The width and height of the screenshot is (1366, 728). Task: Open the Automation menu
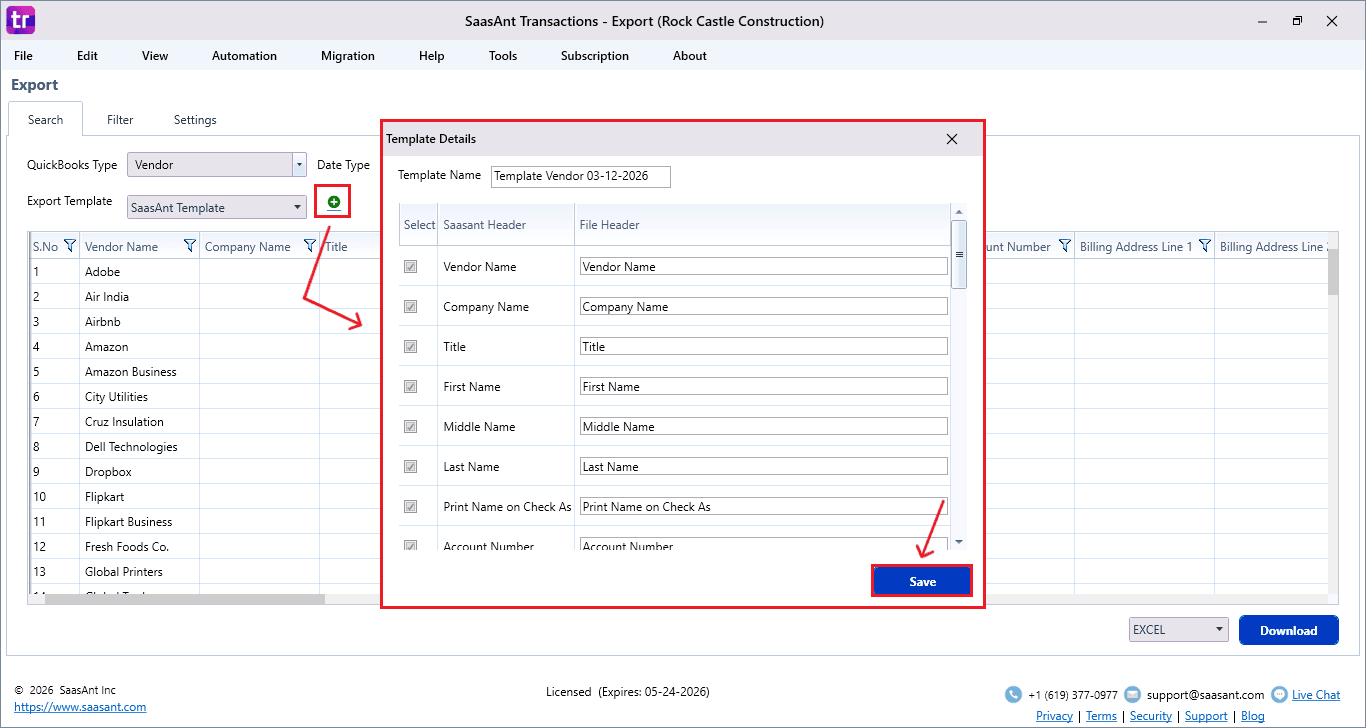pos(244,56)
